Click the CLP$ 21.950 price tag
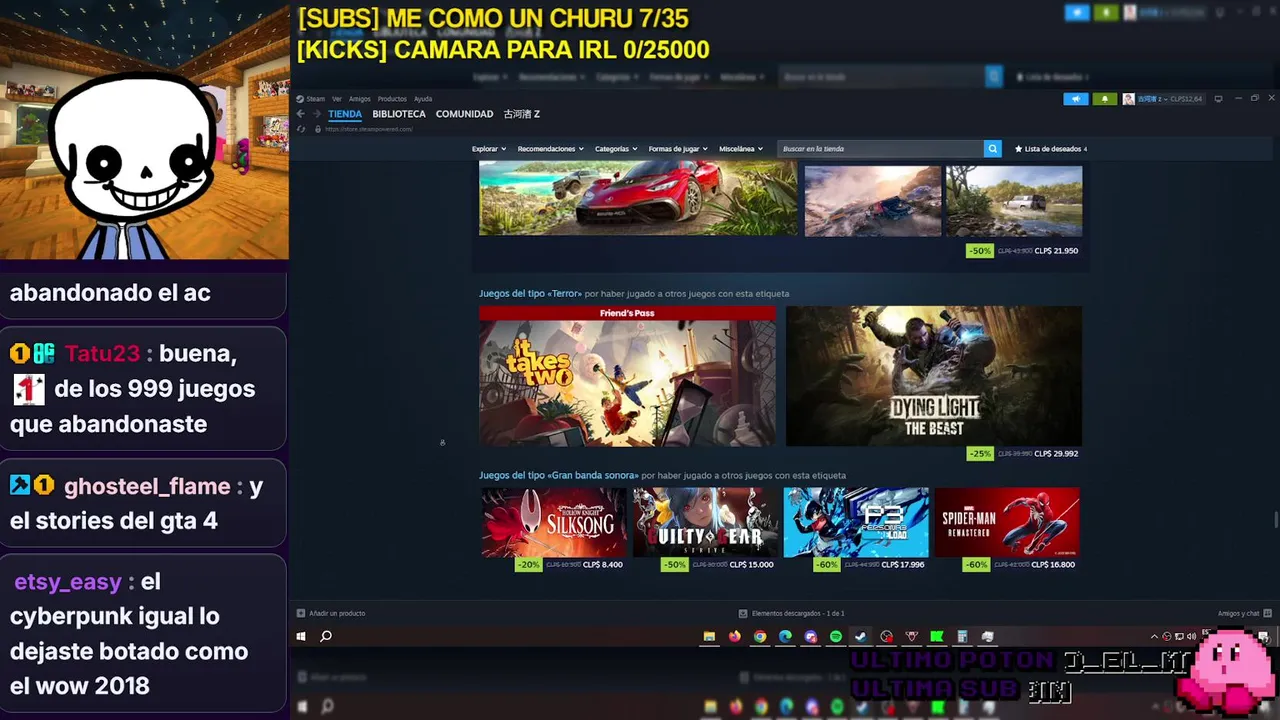The image size is (1280, 720). 1056,251
